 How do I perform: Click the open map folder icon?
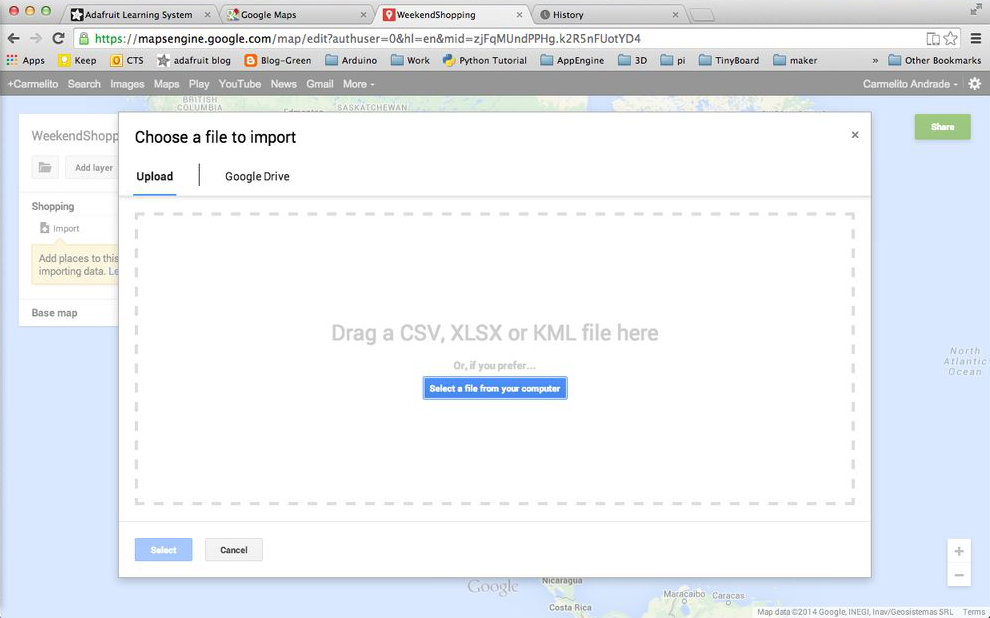pos(45,167)
